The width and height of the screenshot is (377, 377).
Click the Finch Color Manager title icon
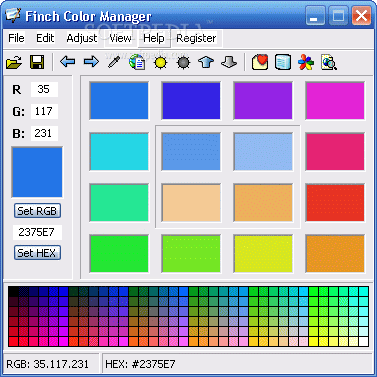tap(13, 15)
